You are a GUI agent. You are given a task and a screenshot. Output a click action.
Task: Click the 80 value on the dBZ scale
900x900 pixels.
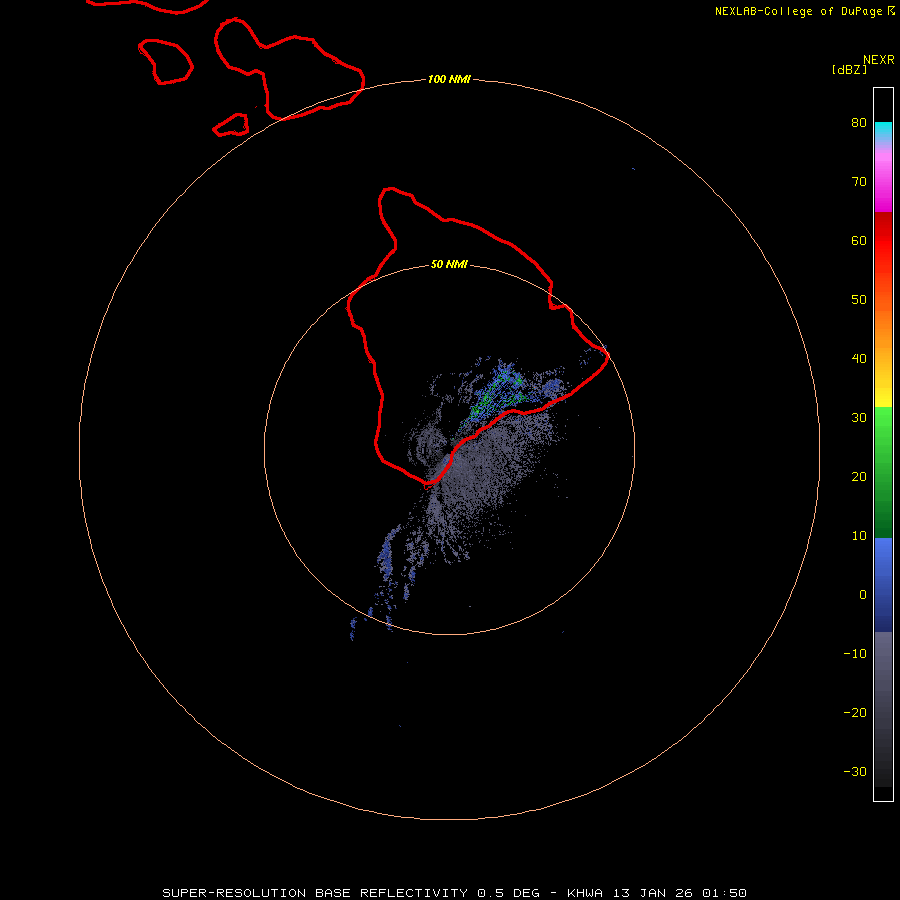pos(859,122)
